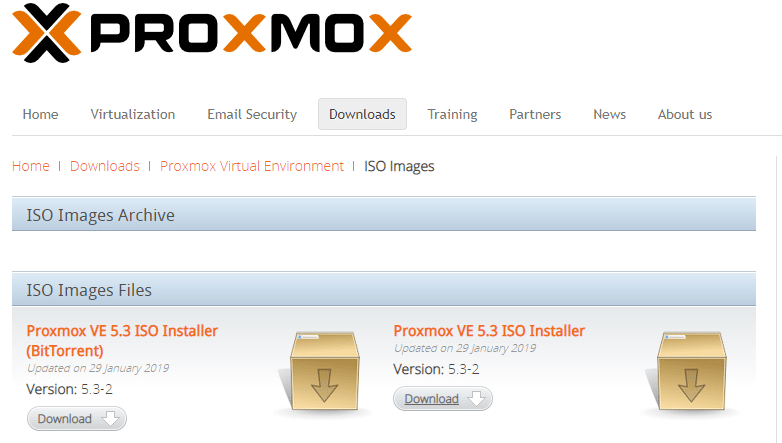This screenshot has height=443, width=782.
Task: Open the Partners menu item
Action: [x=535, y=114]
